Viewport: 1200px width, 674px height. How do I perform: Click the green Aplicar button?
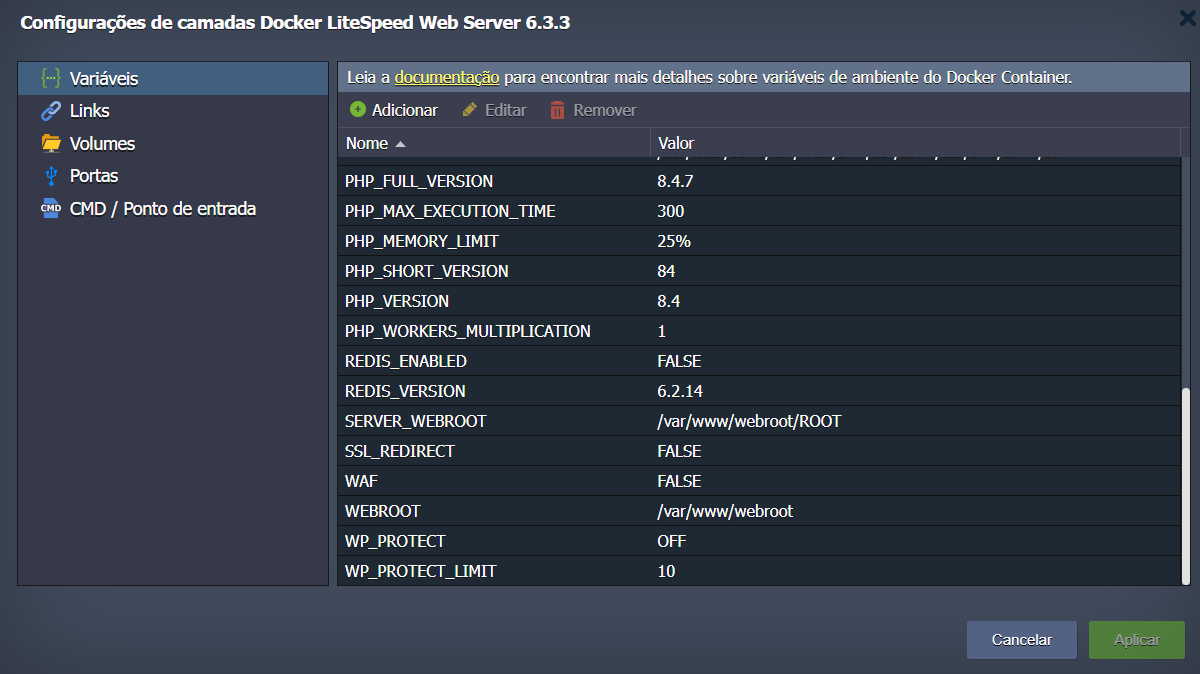(x=1137, y=640)
